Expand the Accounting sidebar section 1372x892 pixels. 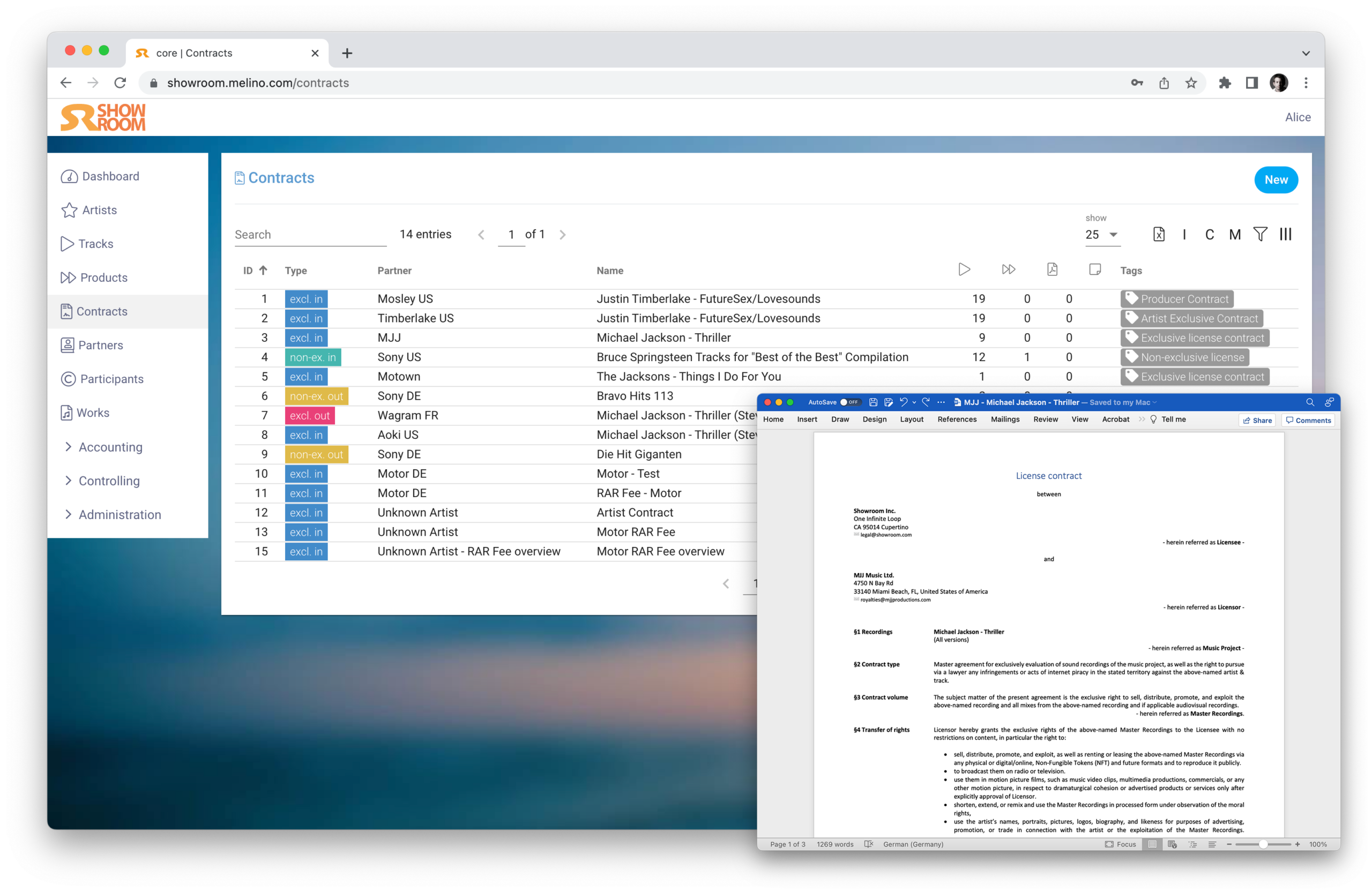pos(110,447)
